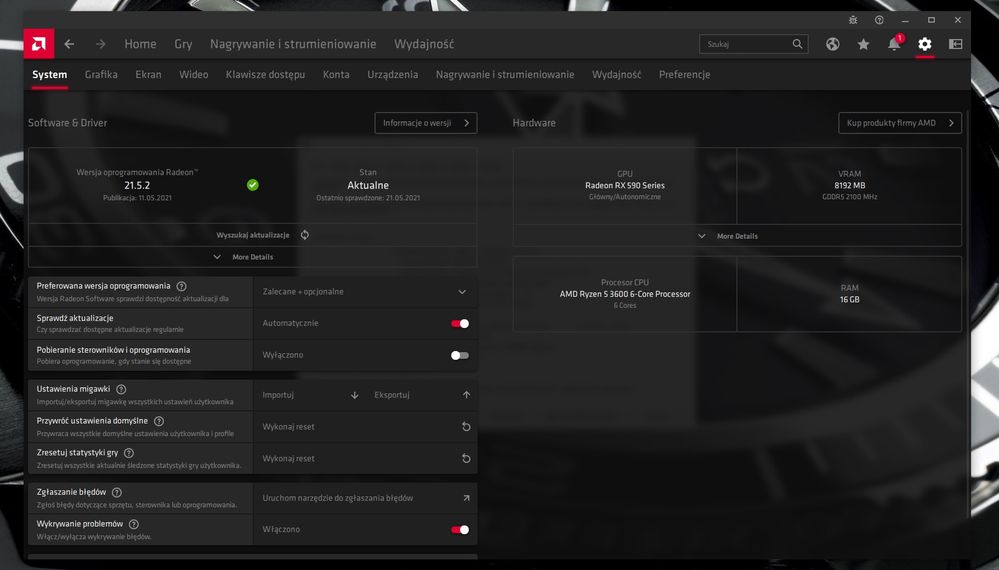Click the Eksportuj up arrow icon
Screen dimensions: 999x570
click(466, 395)
